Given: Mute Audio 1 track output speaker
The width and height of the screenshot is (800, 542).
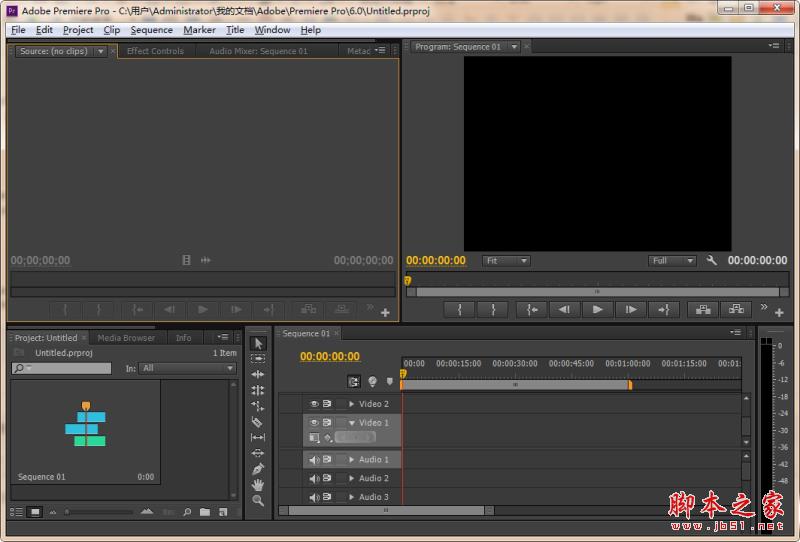Looking at the screenshot, I should click(x=314, y=460).
